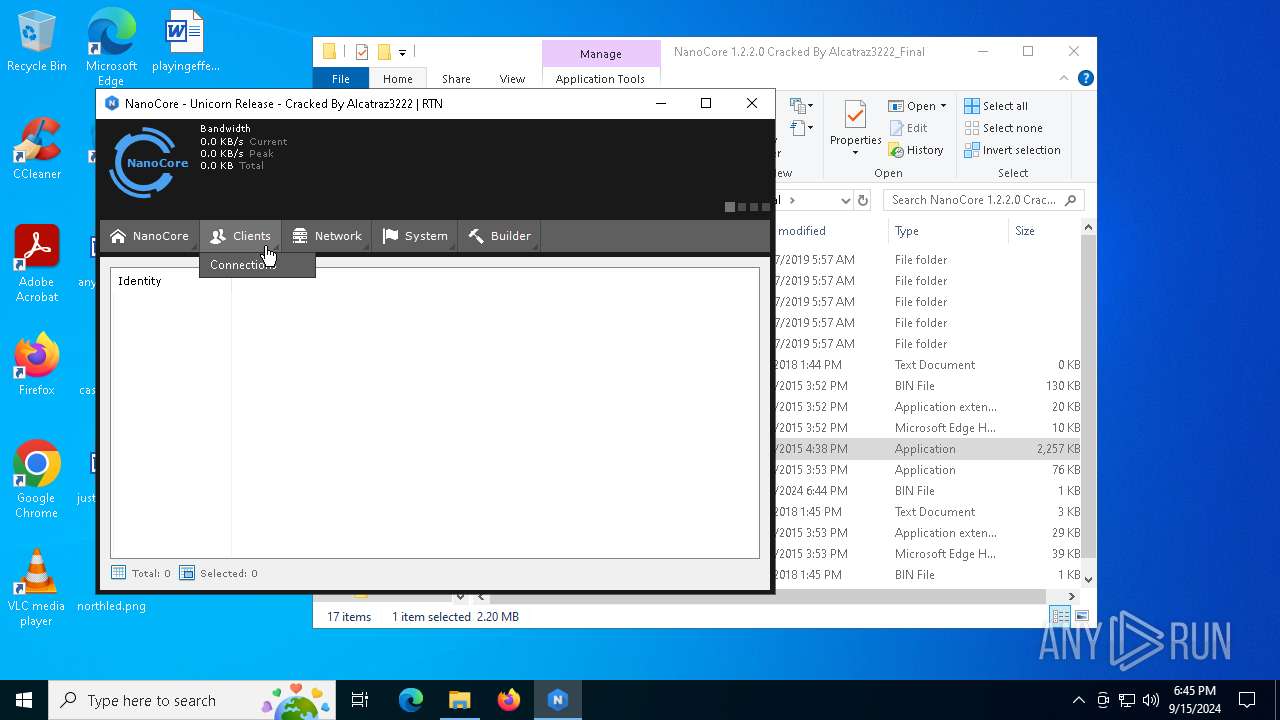Viewport: 1280px width, 720px height.
Task: Click the taskbar search box
Action: [x=192, y=700]
